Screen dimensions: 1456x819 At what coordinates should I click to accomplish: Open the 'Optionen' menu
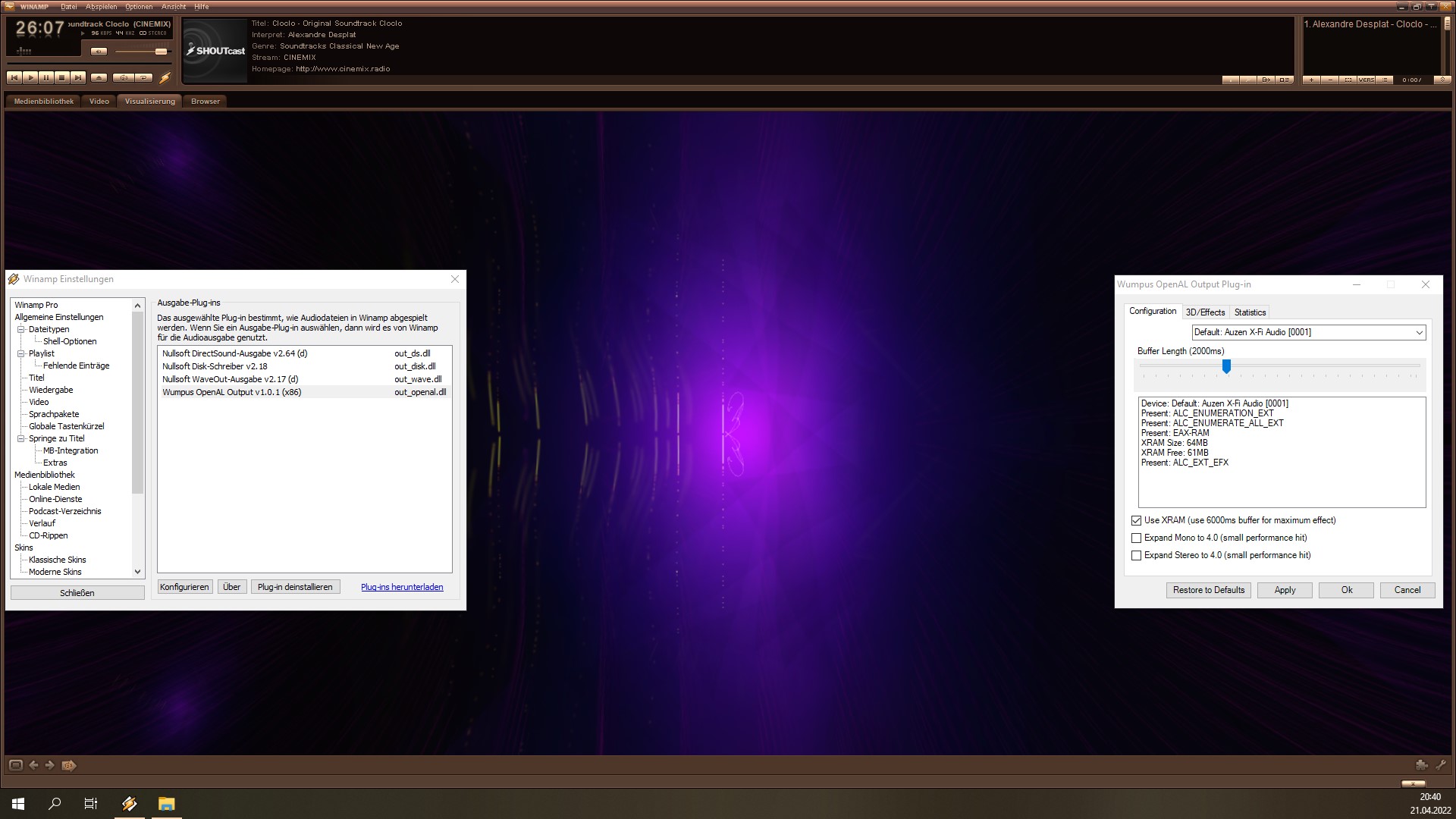click(139, 6)
